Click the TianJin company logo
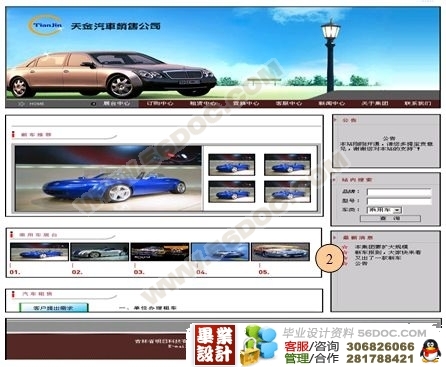Image resolution: width=446 pixels, height=367 pixels. coord(45,25)
